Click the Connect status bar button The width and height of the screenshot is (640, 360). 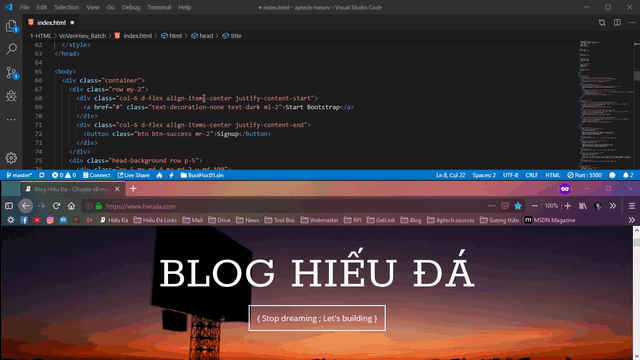coord(96,175)
